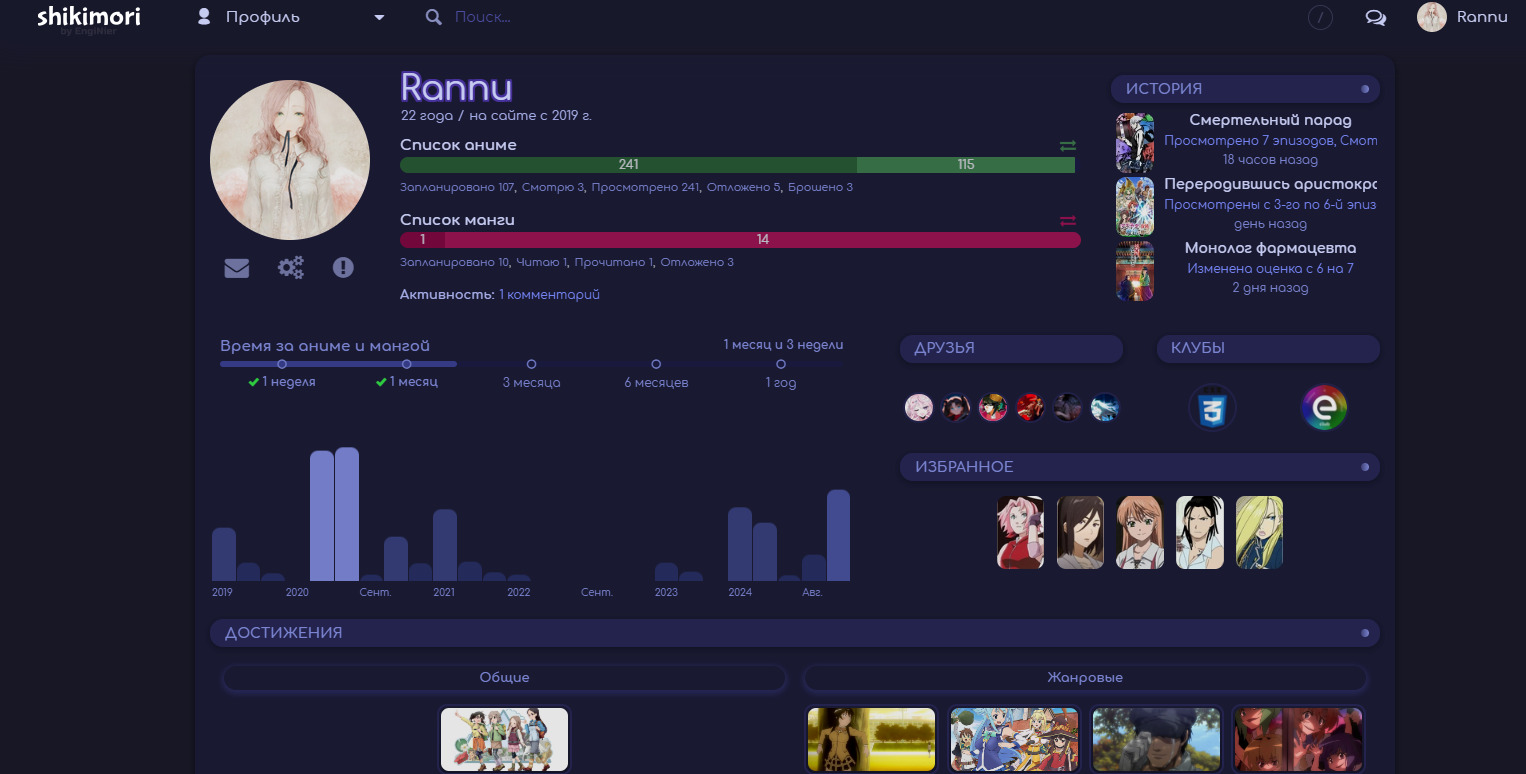Click the slash shortcut circle icon
This screenshot has height=774, width=1526.
coord(1320,18)
